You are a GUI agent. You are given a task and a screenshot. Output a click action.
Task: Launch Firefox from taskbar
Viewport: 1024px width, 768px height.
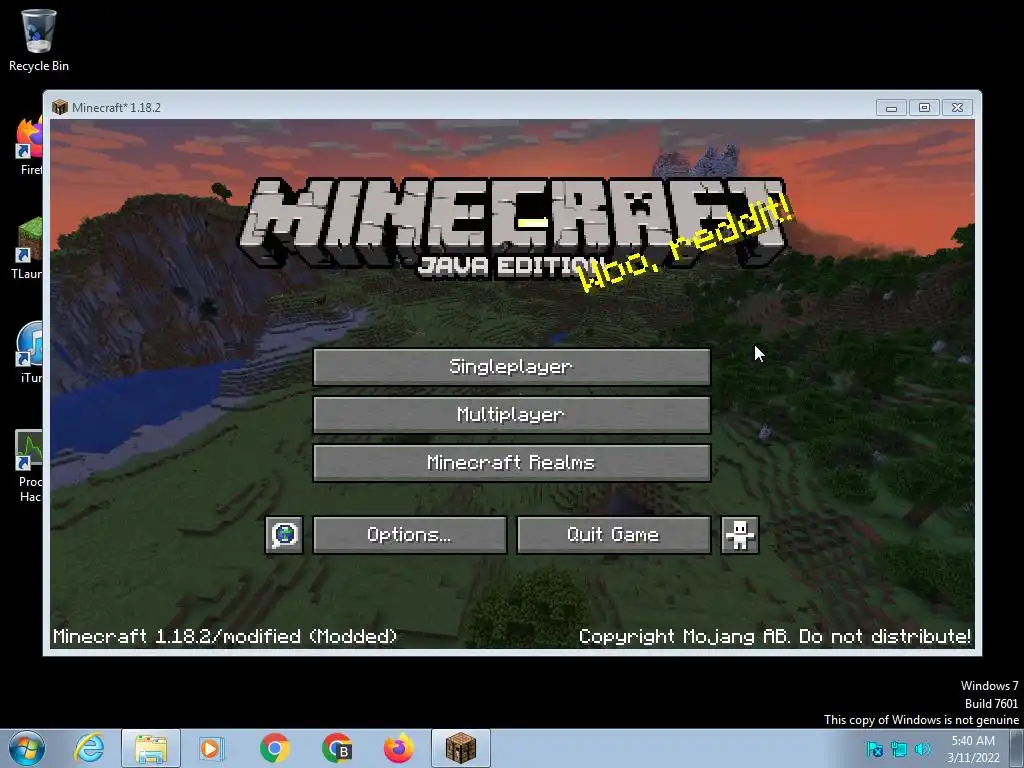coord(398,748)
